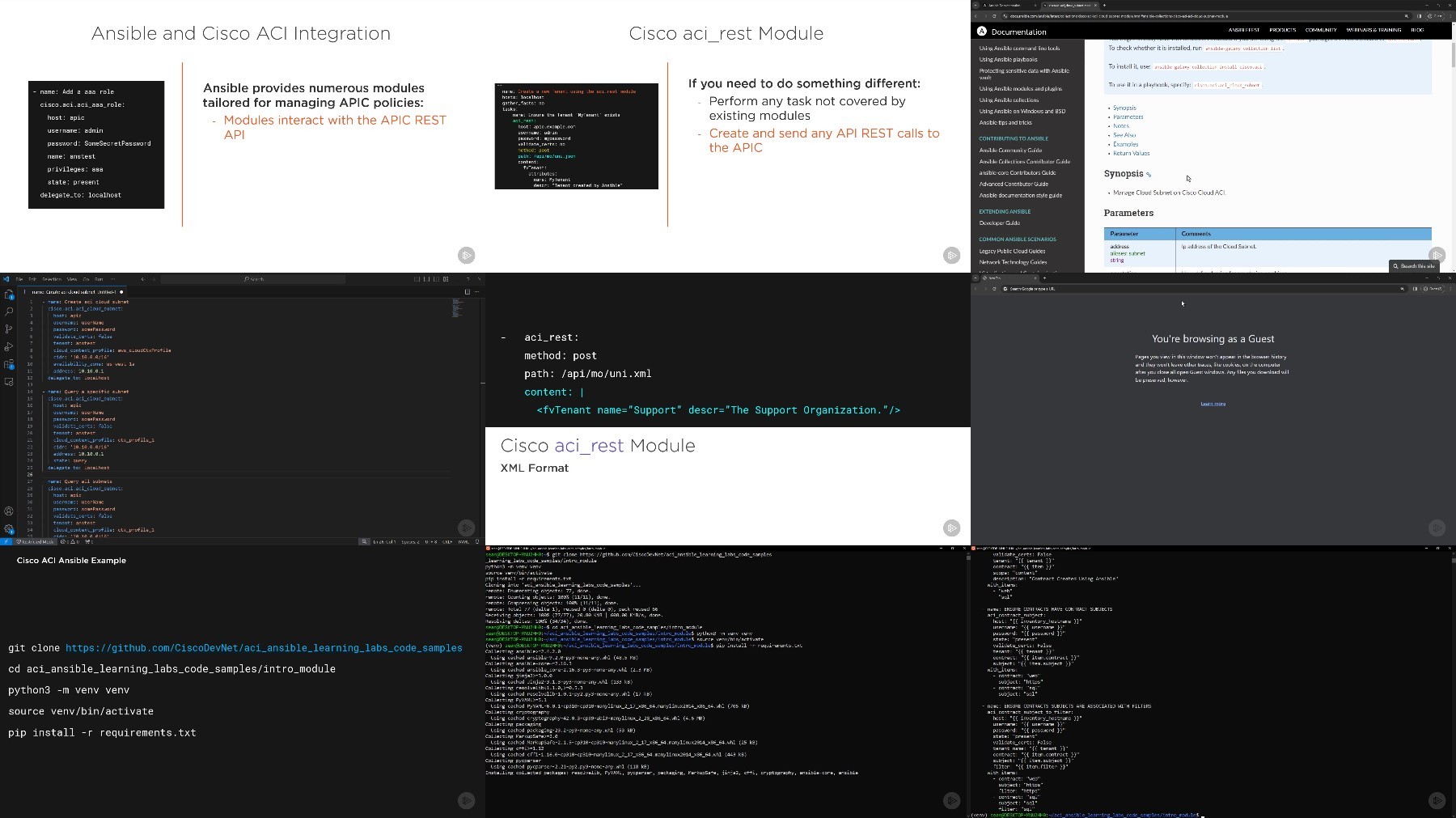Open the side panel in the Guest browser
Screen dimensions: 1456x818
click(x=1415, y=289)
